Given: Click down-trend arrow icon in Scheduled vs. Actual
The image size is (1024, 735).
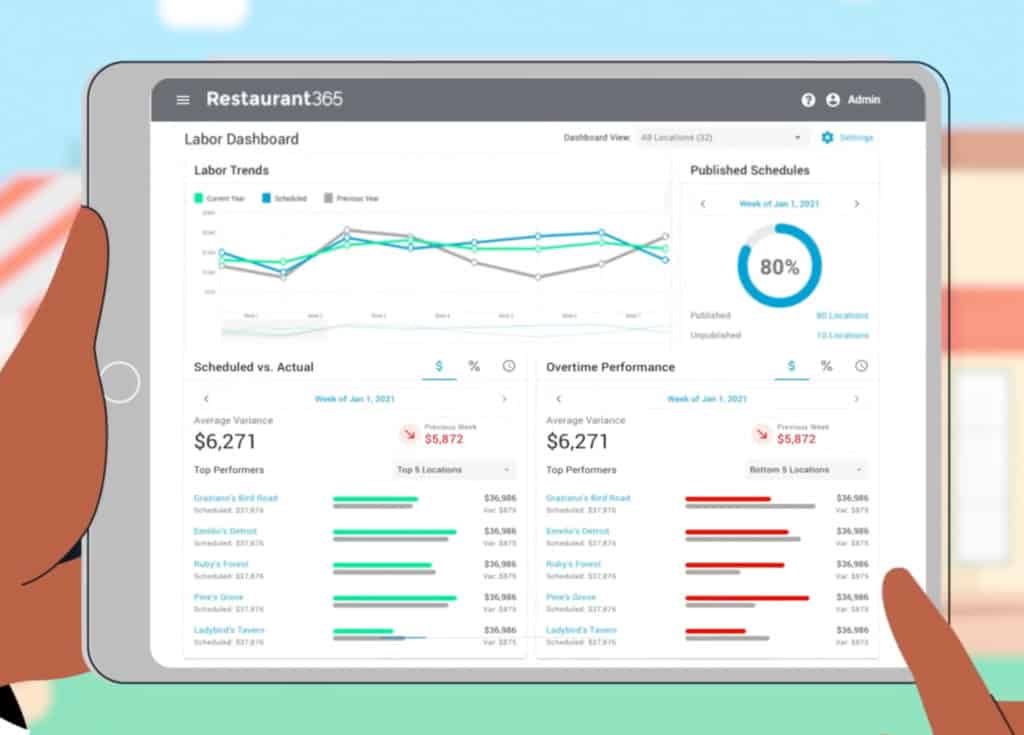Looking at the screenshot, I should click(409, 434).
